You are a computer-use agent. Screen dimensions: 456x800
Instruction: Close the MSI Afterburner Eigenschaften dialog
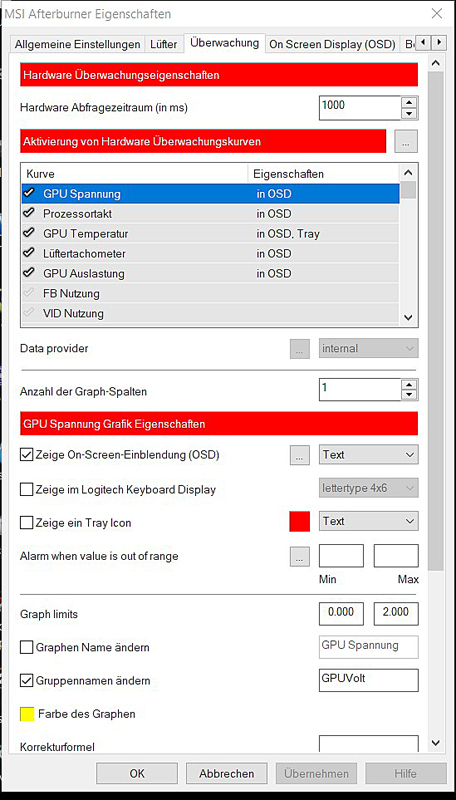pos(437,14)
